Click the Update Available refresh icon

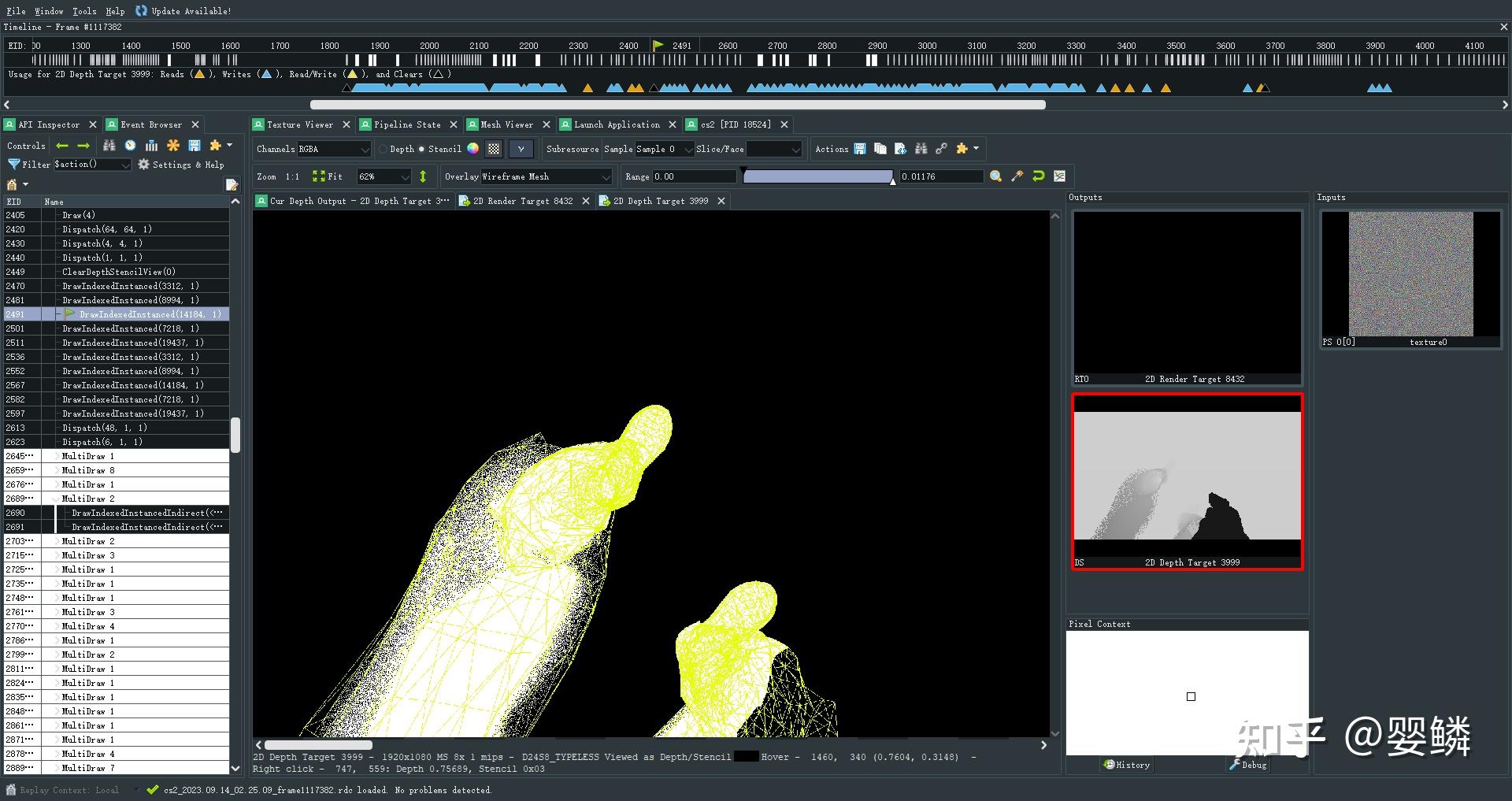pos(141,11)
